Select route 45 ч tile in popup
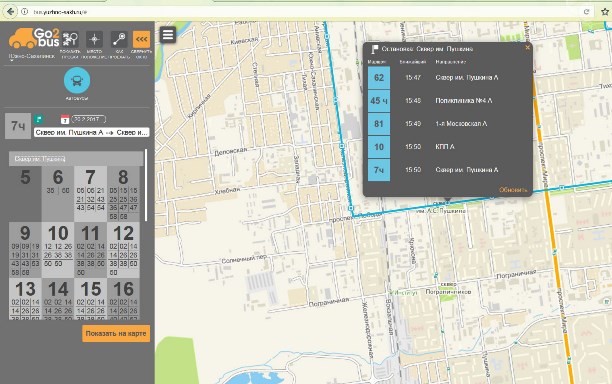The height and width of the screenshot is (384, 612). [379, 101]
